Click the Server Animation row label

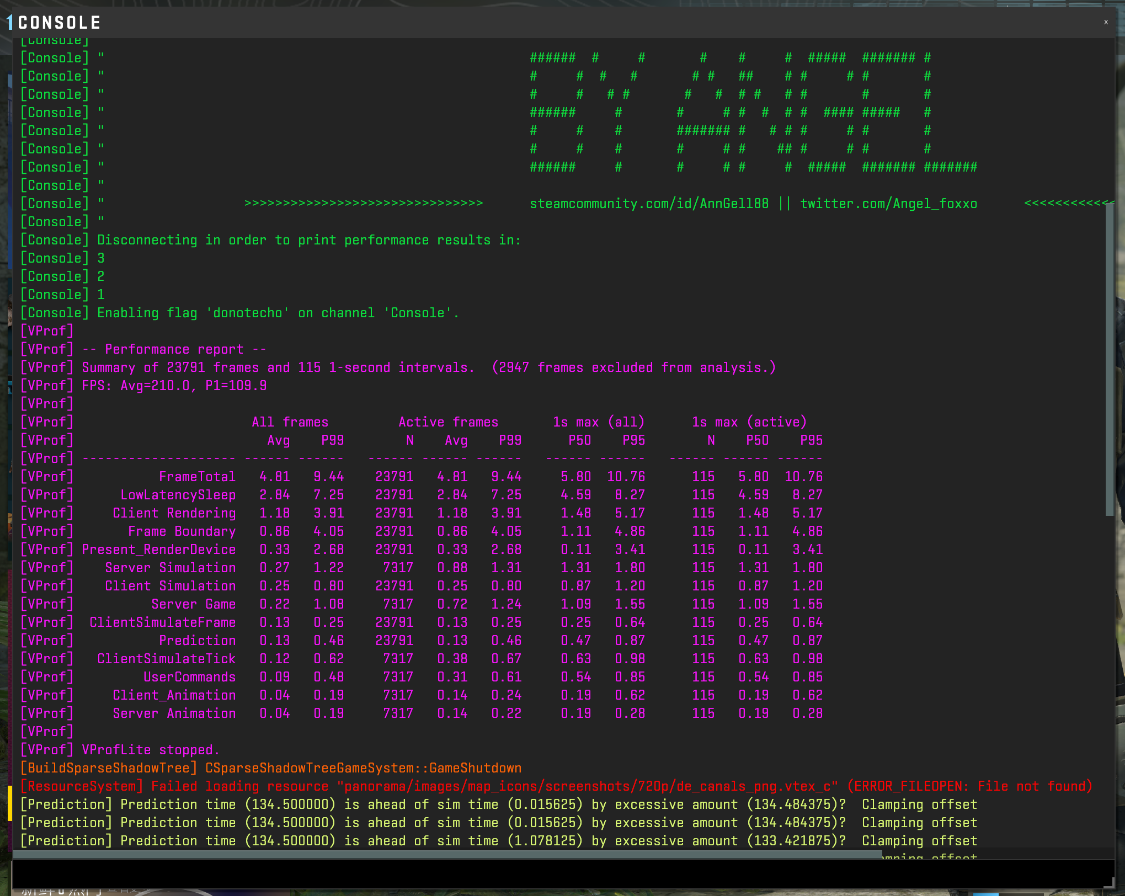click(x=174, y=714)
